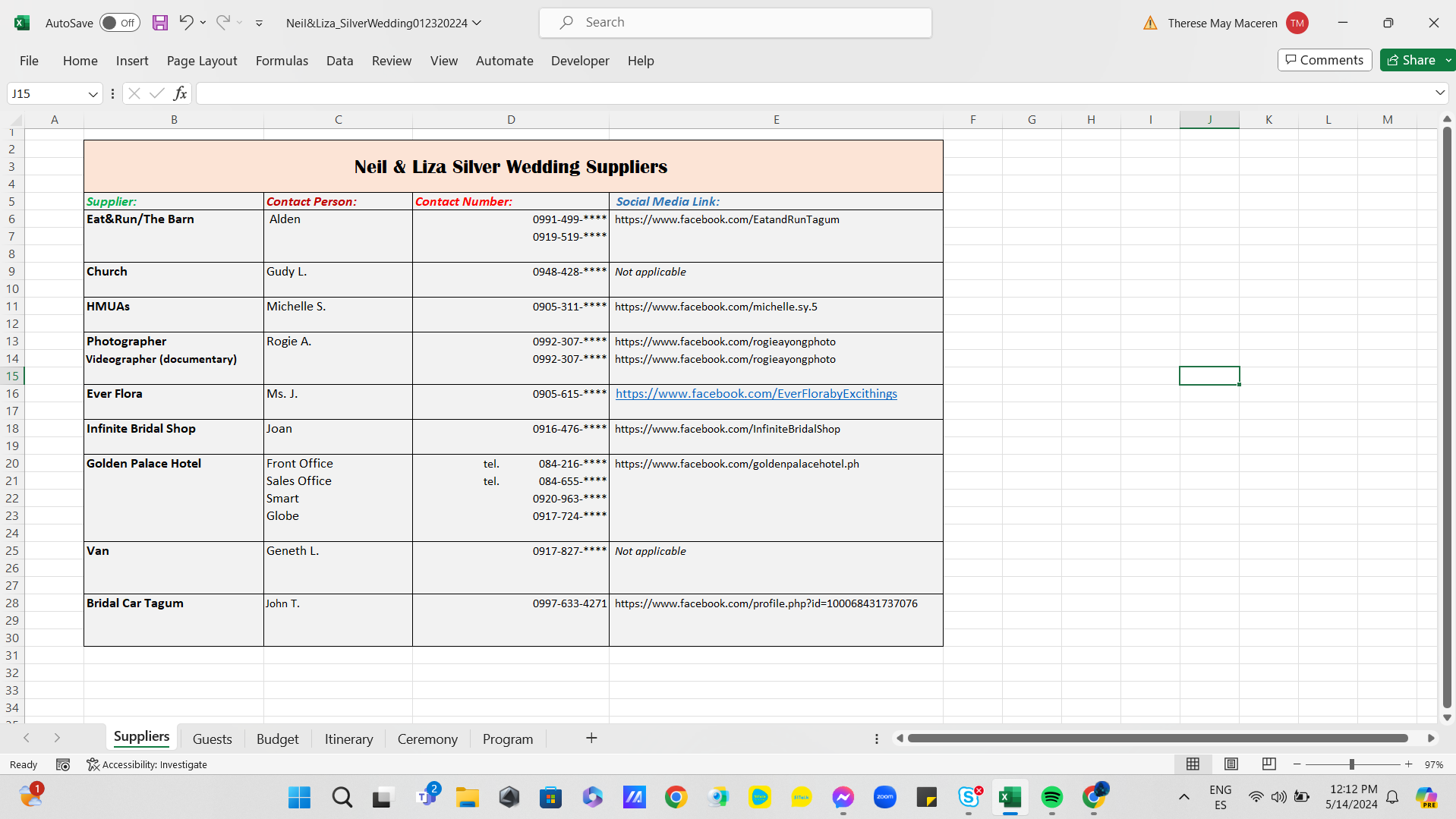Switch to the Itinerary sheet tab

pyautogui.click(x=348, y=739)
